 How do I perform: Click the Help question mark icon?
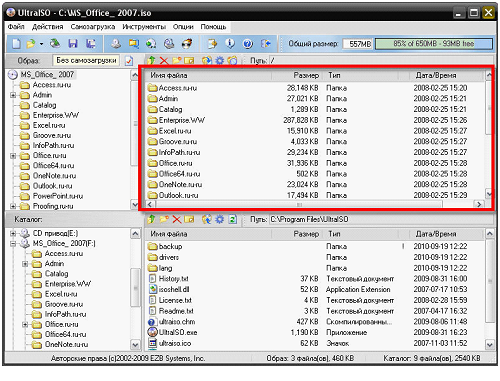point(248,44)
